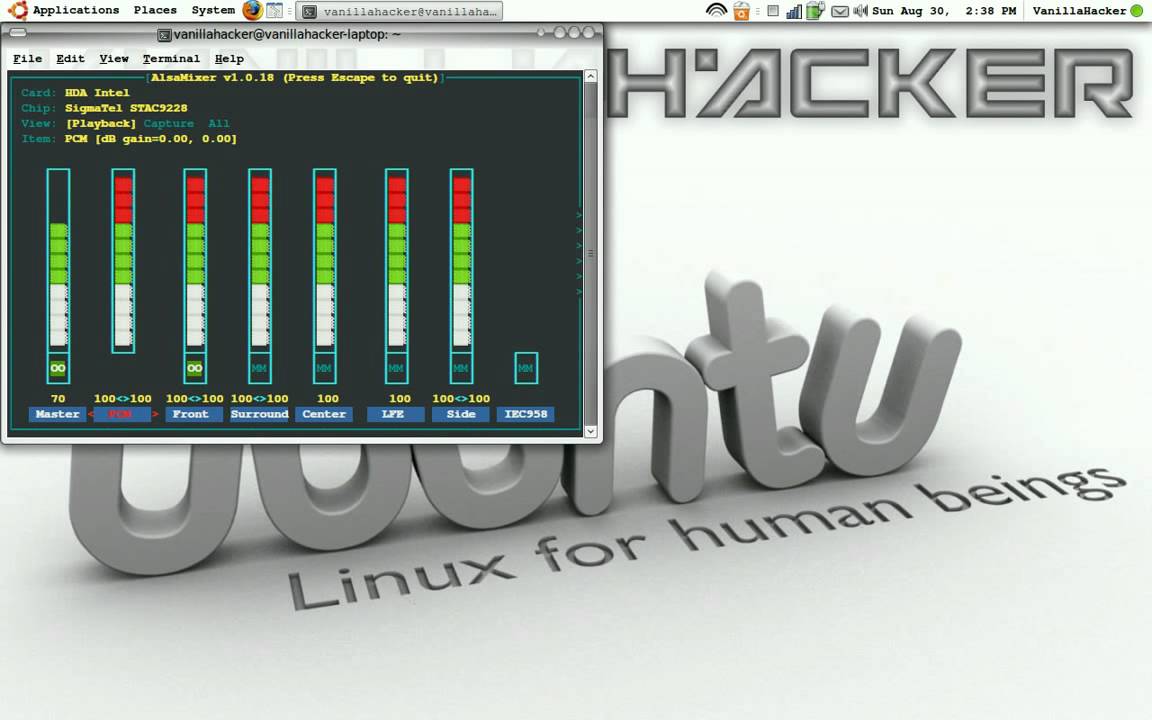1152x720 pixels.
Task: Toggle the Front channel mute box
Action: click(195, 368)
